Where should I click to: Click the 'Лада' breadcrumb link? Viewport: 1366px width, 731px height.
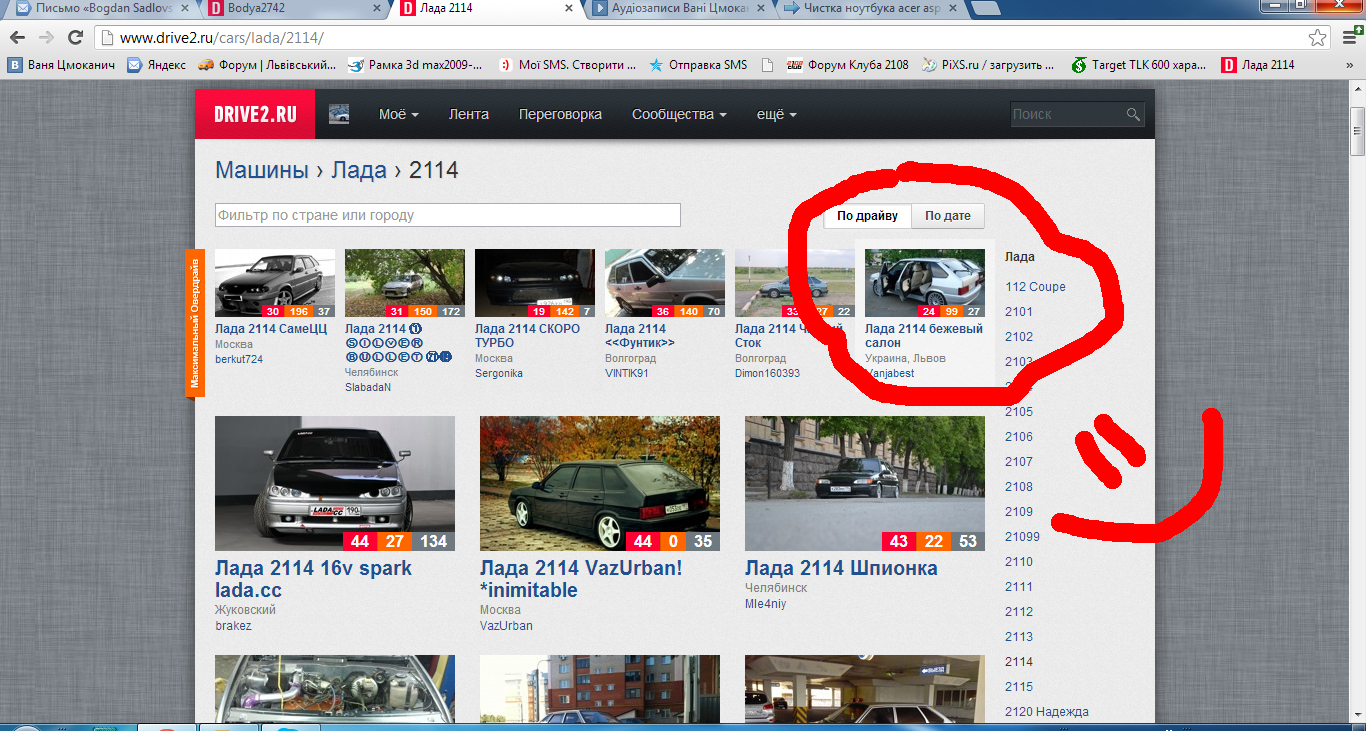pos(359,170)
